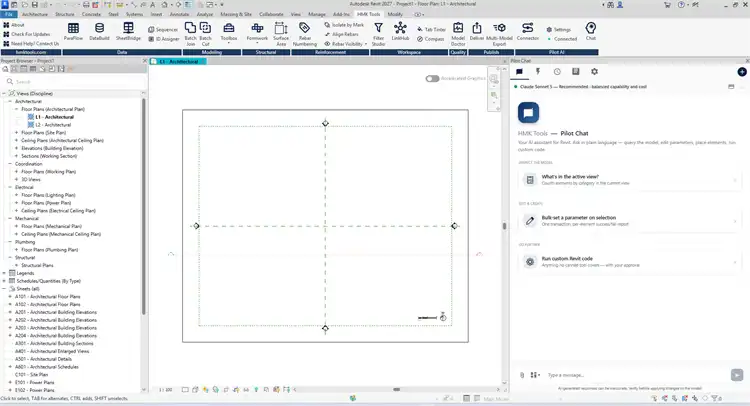Click Isolate by Mark
The height and width of the screenshot is (406, 750).
click(x=344, y=25)
